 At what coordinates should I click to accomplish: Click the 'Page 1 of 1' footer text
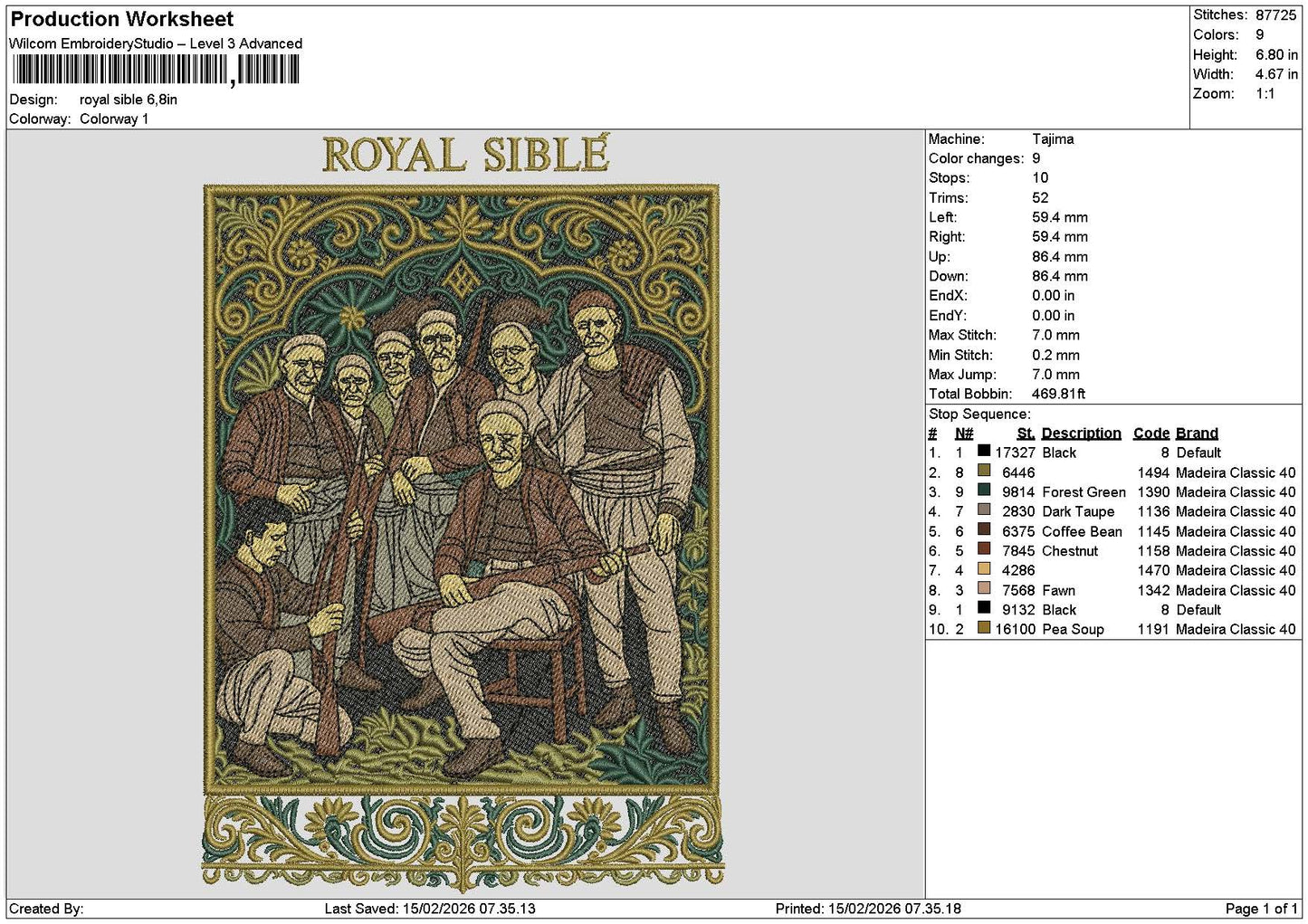tap(1262, 909)
